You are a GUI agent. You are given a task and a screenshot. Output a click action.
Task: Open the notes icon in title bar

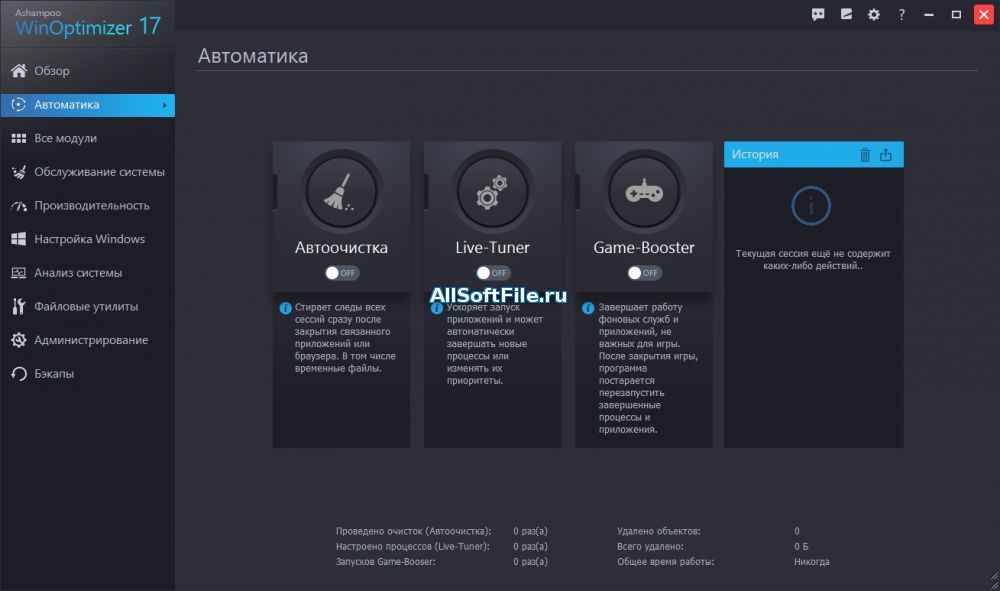click(846, 14)
